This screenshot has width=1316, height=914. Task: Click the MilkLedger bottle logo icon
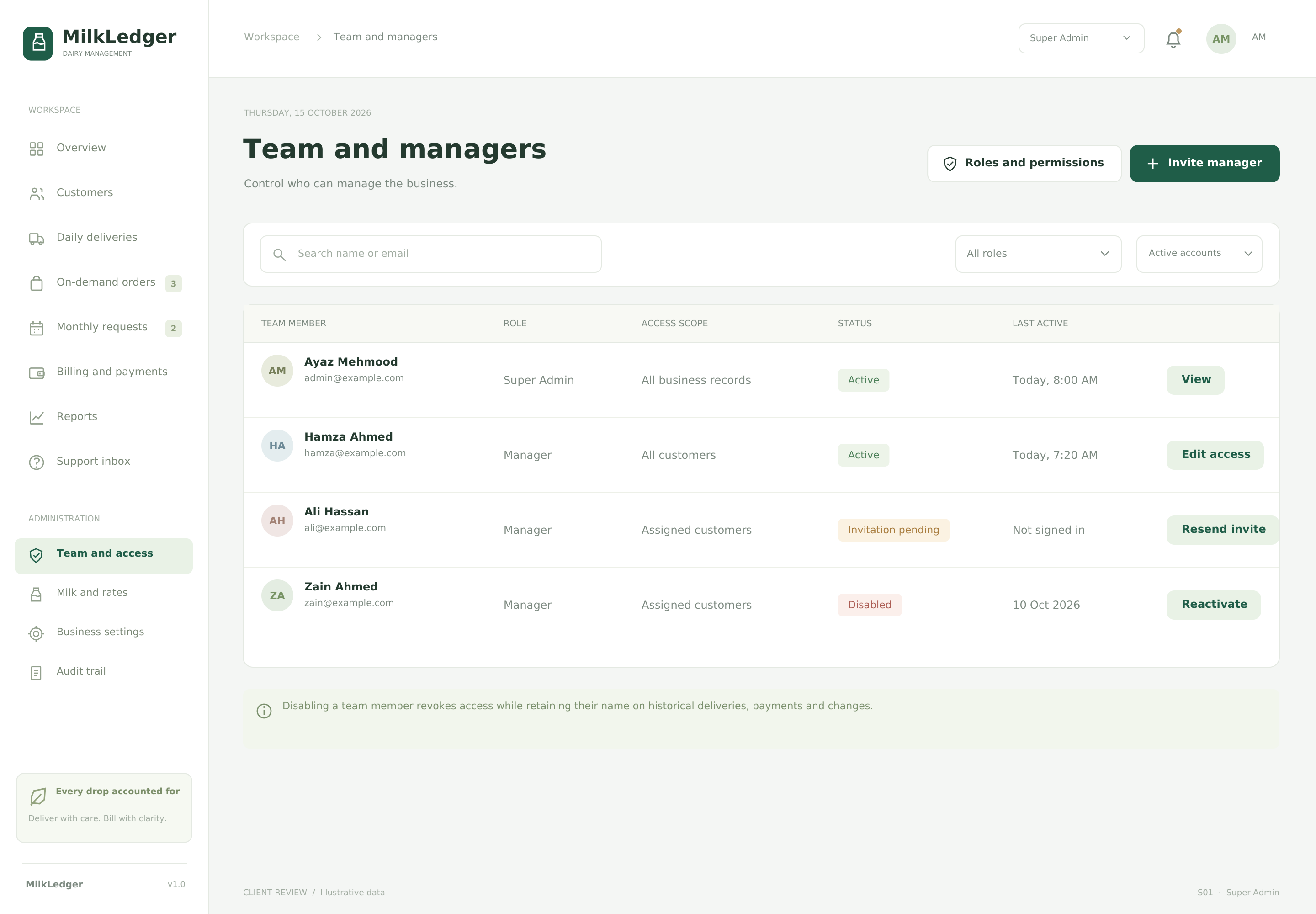pos(38,43)
